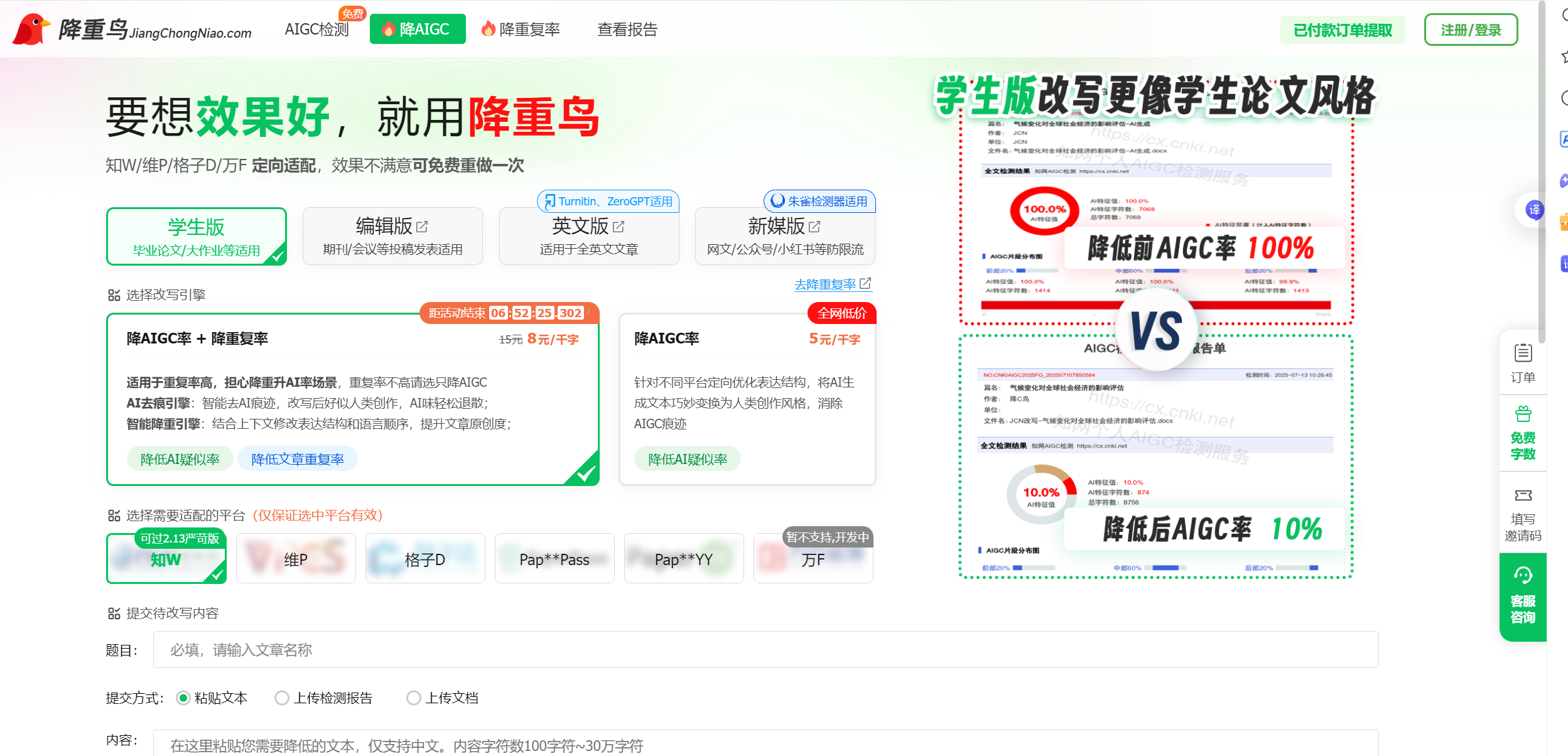The width and height of the screenshot is (1568, 756).
Task: Select the 降AIGC率 5元/千字 engine card
Action: [747, 399]
